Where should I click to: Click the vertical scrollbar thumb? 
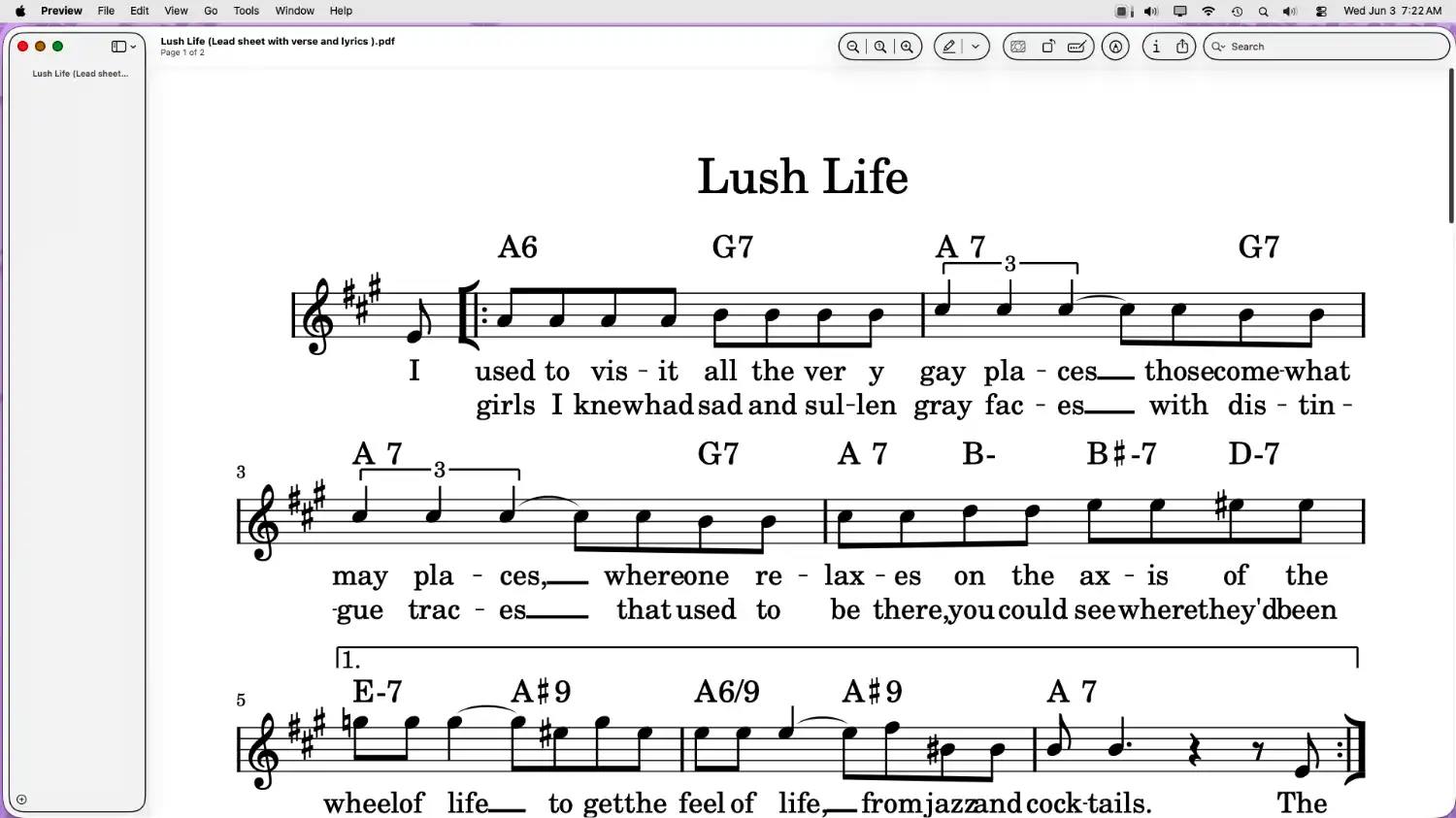(x=1451, y=146)
